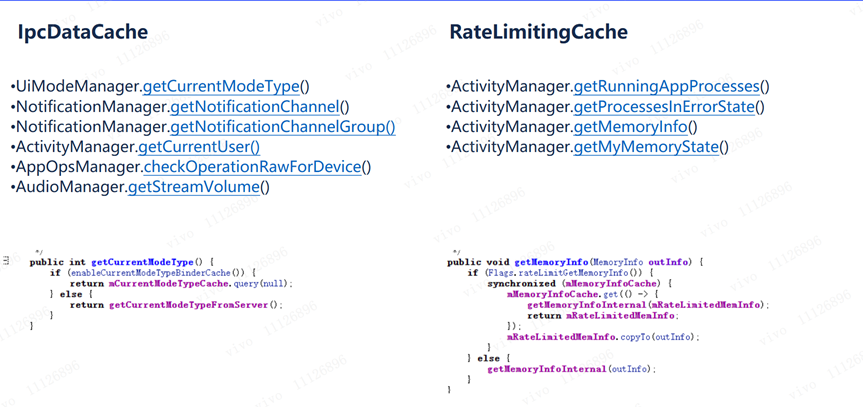Open the getNotificationChannel link
Screen dimensions: 863x407
[254, 107]
